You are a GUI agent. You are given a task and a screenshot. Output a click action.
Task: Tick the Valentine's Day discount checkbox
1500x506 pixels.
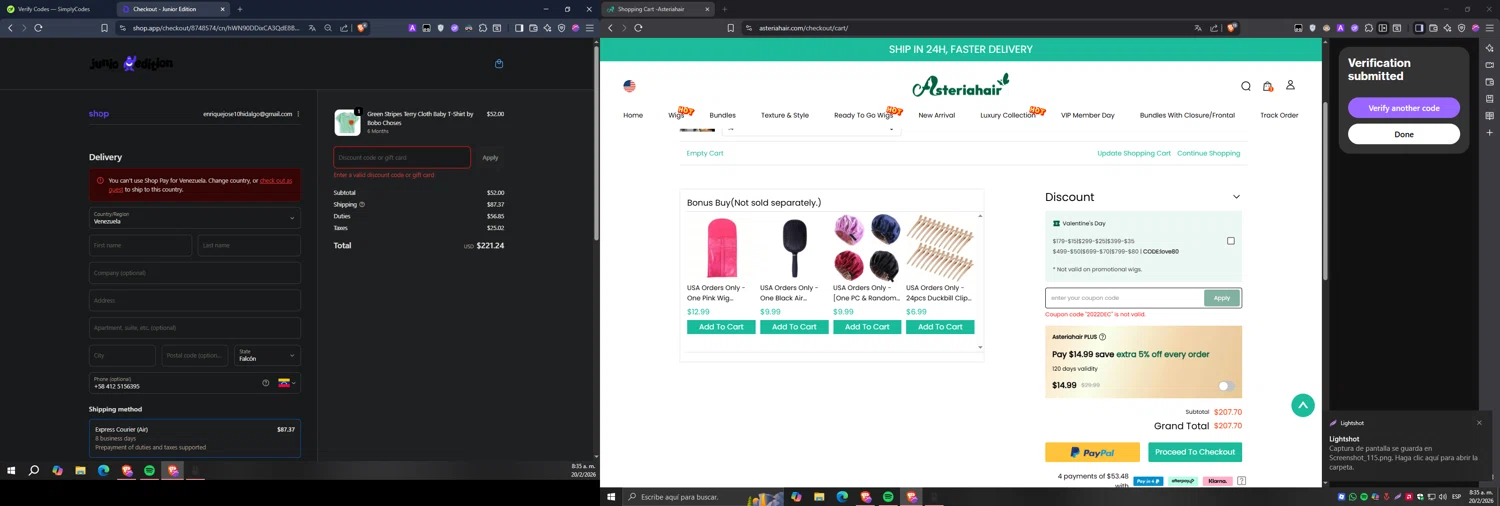coord(1231,241)
